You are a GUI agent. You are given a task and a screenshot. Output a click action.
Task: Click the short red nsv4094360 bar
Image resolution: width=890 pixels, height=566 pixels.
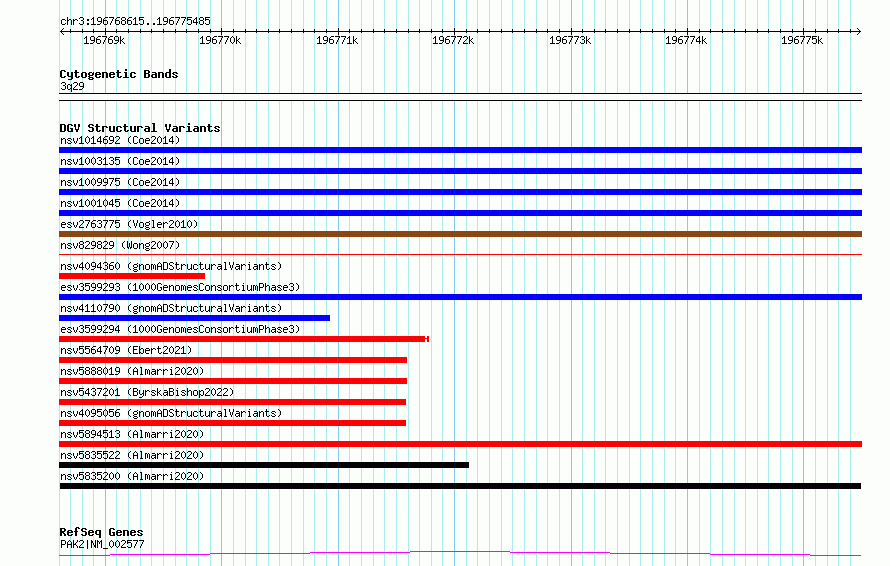pyautogui.click(x=132, y=276)
